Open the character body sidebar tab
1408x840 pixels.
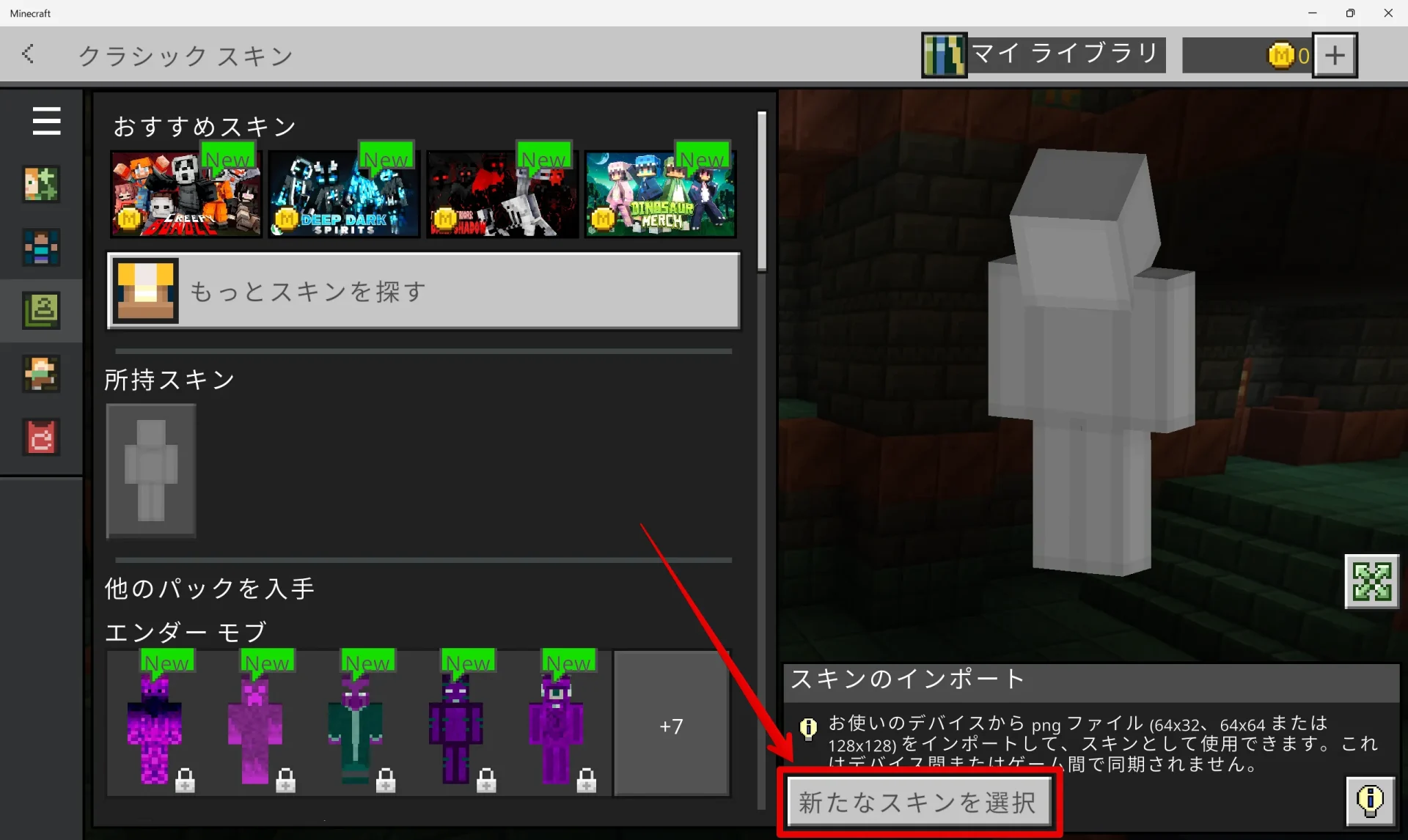pyautogui.click(x=41, y=247)
